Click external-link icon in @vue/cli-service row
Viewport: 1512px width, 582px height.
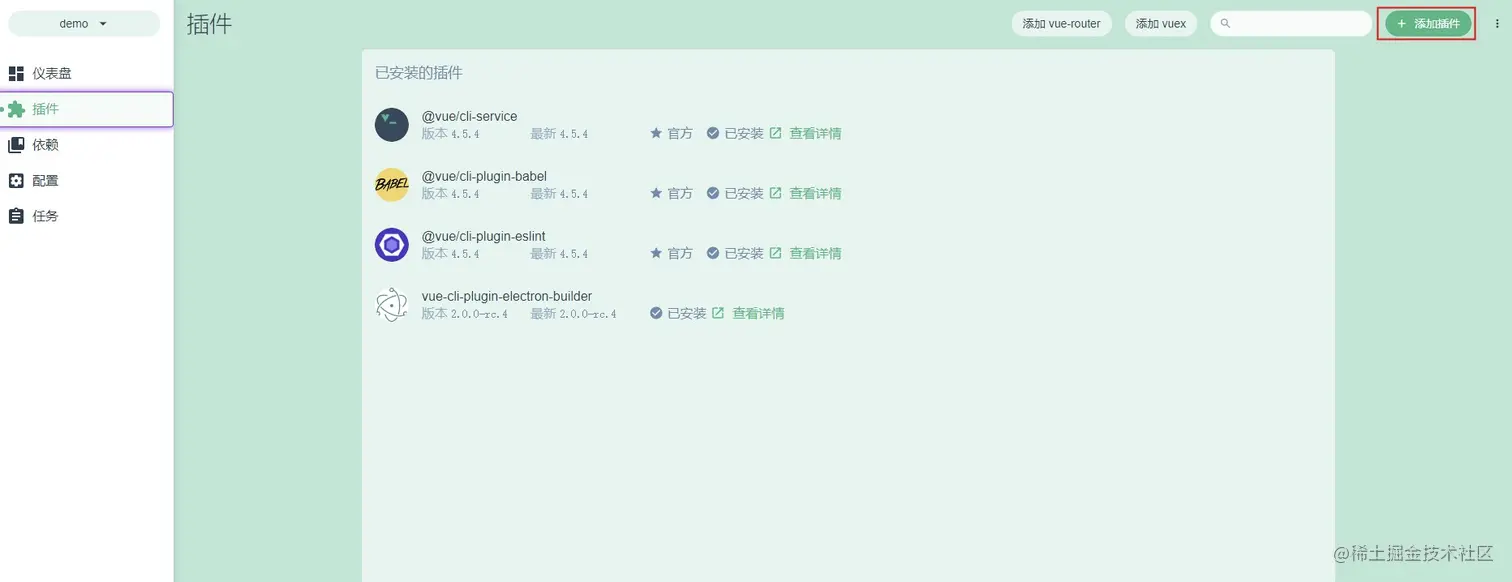775,133
